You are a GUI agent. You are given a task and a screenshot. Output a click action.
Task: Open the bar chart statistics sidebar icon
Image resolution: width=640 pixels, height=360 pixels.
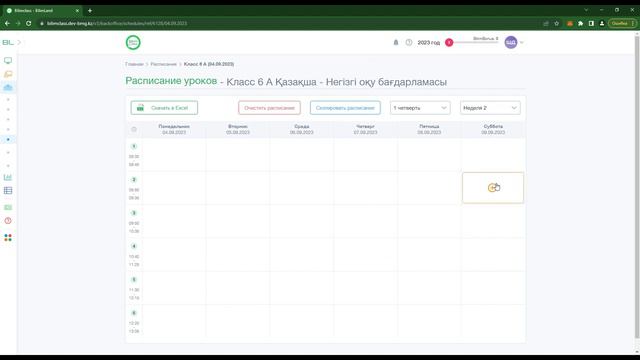pos(8,177)
